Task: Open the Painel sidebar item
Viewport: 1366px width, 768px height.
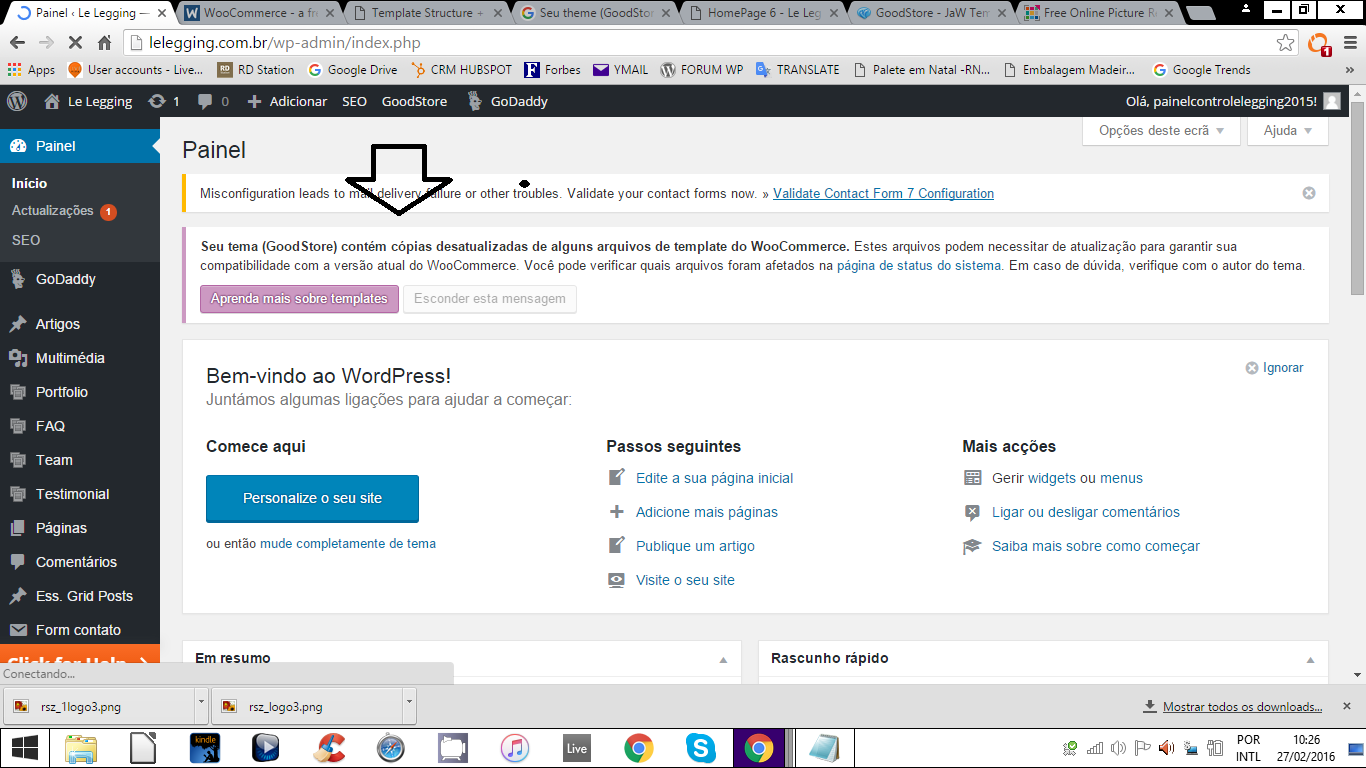Action: point(80,146)
